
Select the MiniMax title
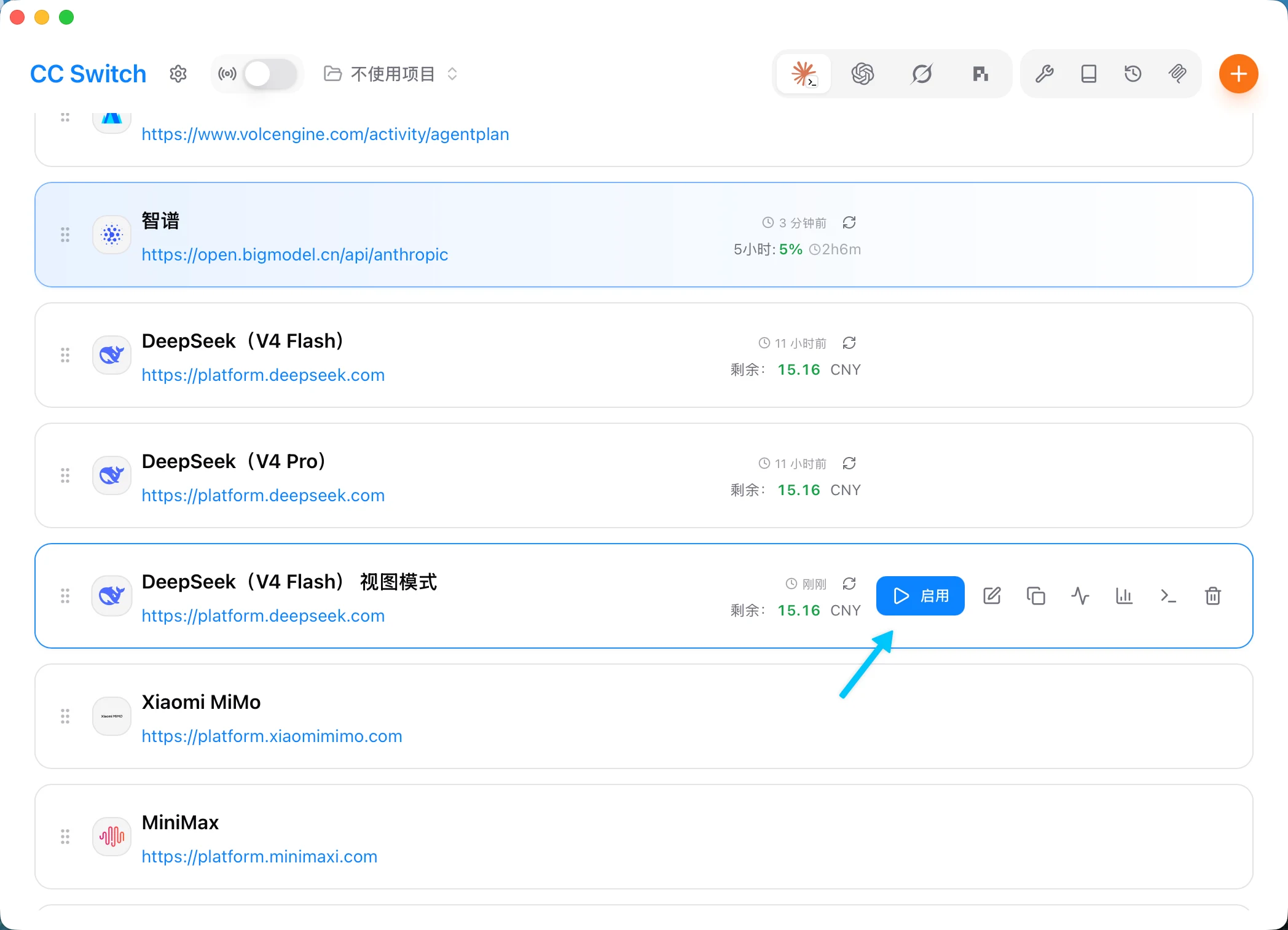click(180, 823)
